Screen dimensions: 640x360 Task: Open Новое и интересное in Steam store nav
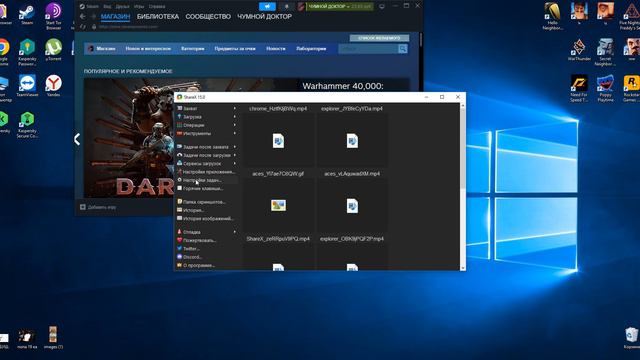pos(148,49)
